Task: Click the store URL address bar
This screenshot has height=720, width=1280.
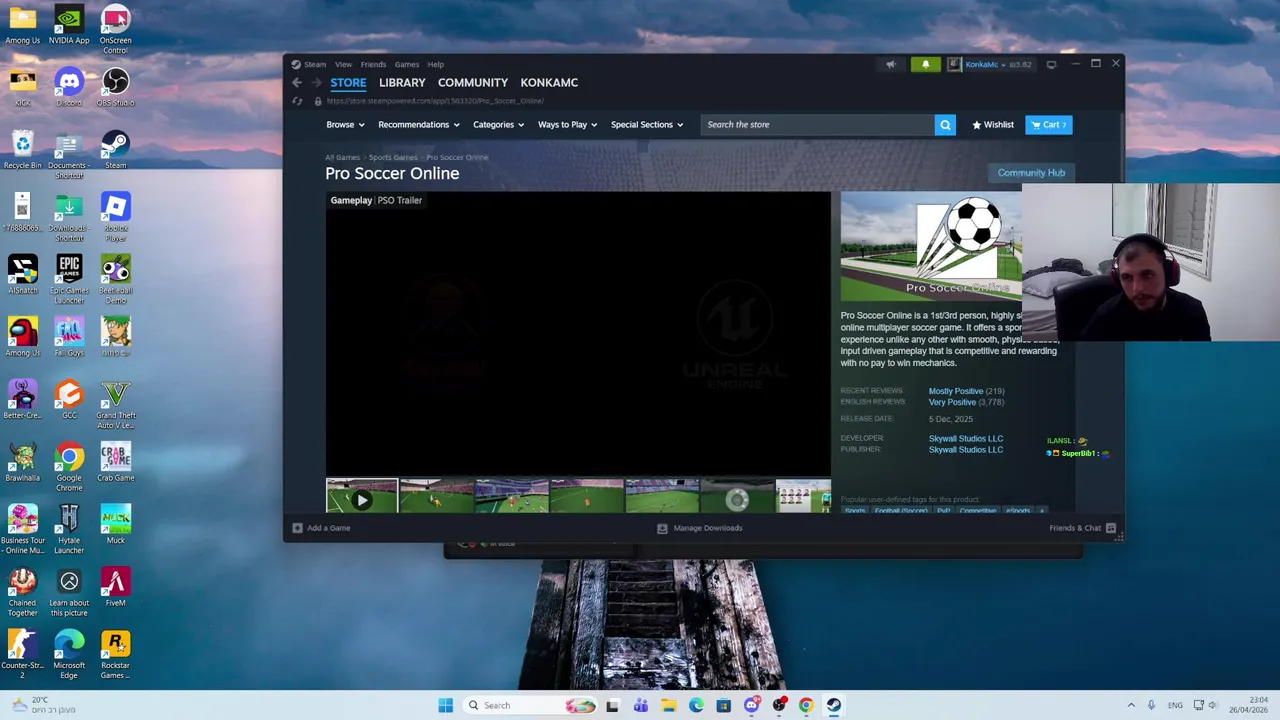Action: point(436,101)
